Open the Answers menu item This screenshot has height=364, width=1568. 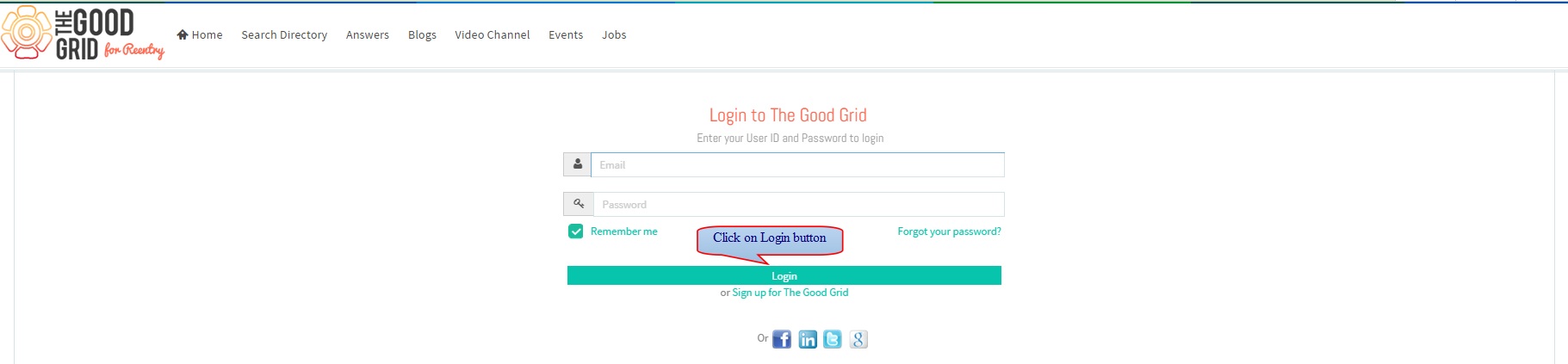(x=368, y=34)
